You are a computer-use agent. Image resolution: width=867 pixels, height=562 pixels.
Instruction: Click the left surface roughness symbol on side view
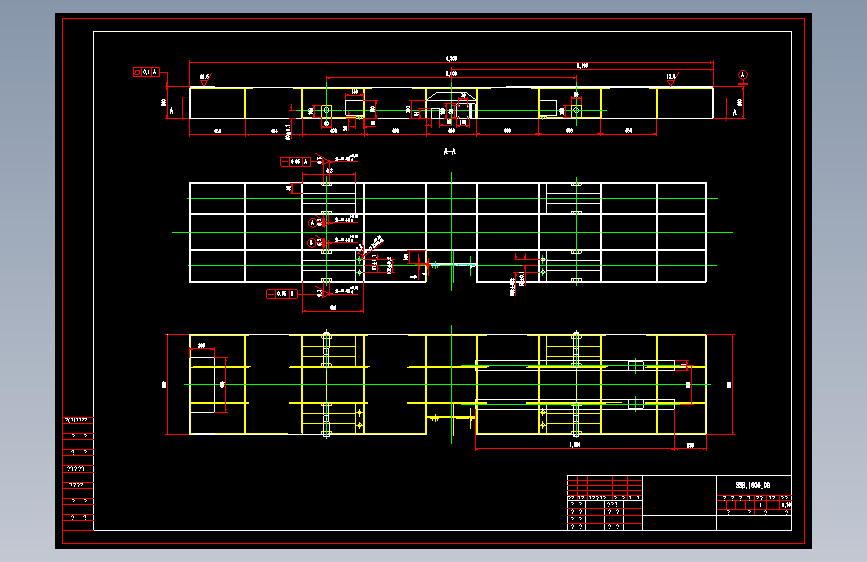pos(205,80)
